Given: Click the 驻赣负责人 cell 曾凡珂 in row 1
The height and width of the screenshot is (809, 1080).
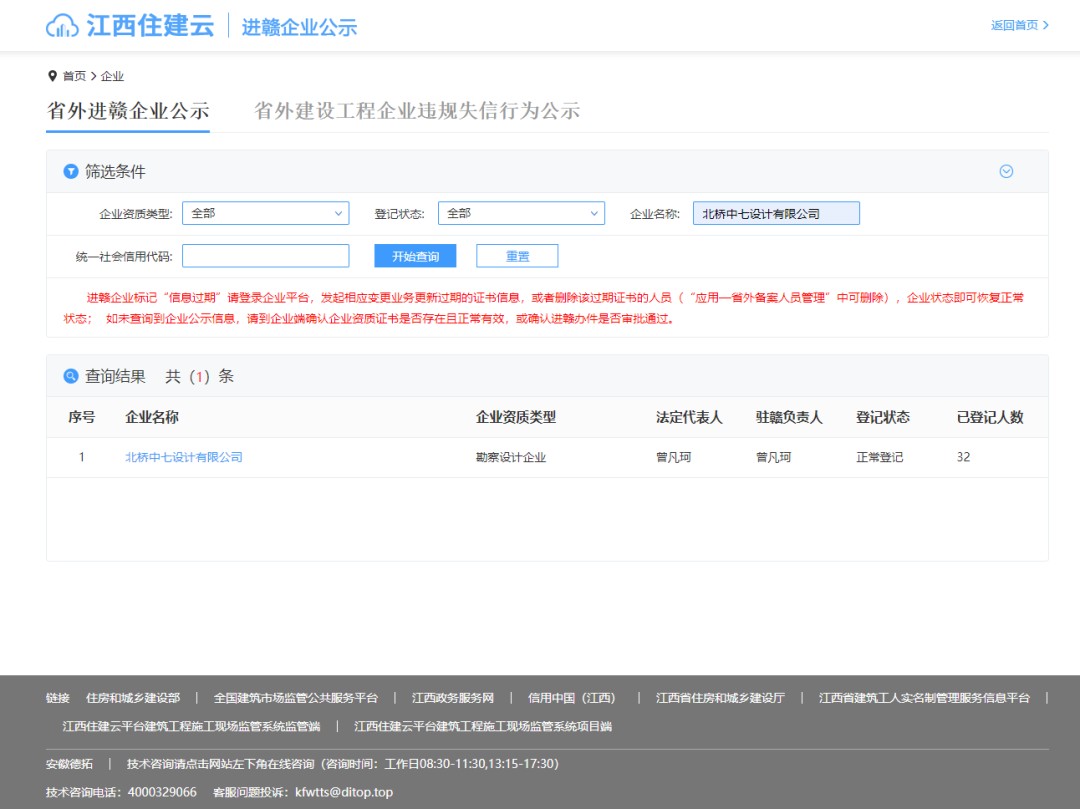Looking at the screenshot, I should [773, 457].
